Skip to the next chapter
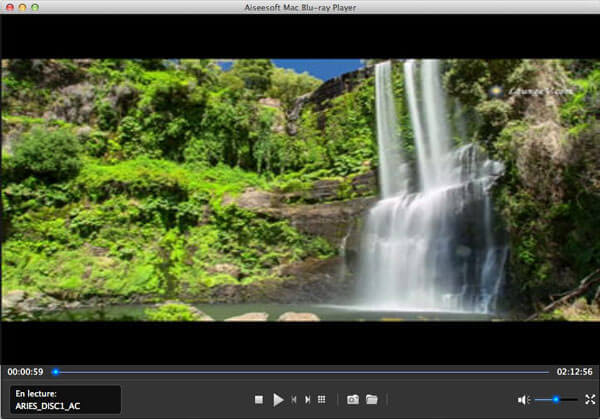Image resolution: width=600 pixels, height=419 pixels. 307,400
